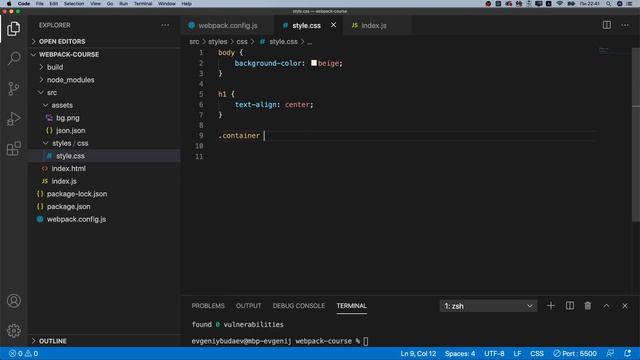This screenshot has height=360, width=640.
Task: Change end of line sequence LF
Action: click(517, 353)
